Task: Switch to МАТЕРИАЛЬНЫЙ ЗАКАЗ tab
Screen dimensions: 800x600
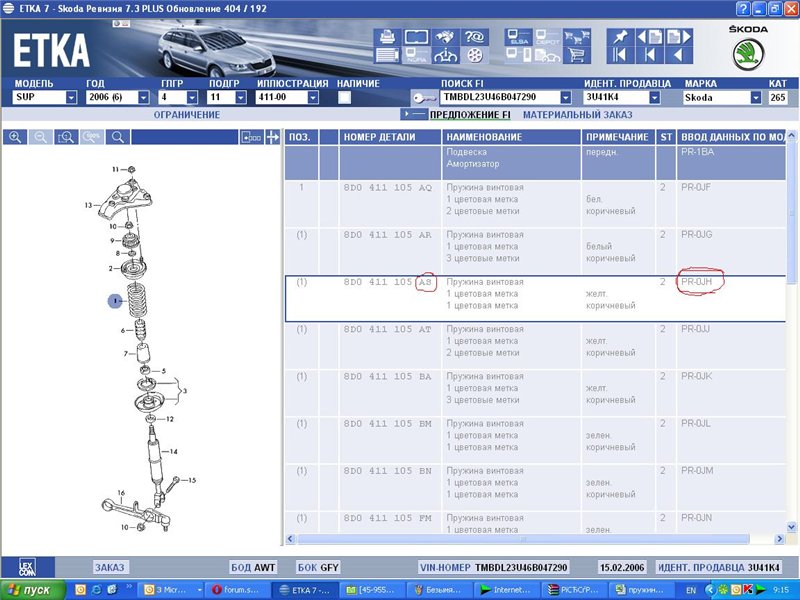Action: pos(578,115)
